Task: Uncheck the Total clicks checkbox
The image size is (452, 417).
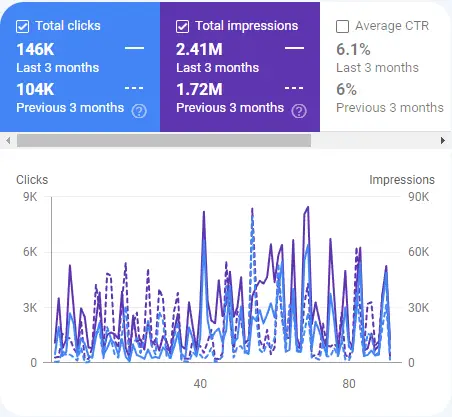Action: click(22, 26)
